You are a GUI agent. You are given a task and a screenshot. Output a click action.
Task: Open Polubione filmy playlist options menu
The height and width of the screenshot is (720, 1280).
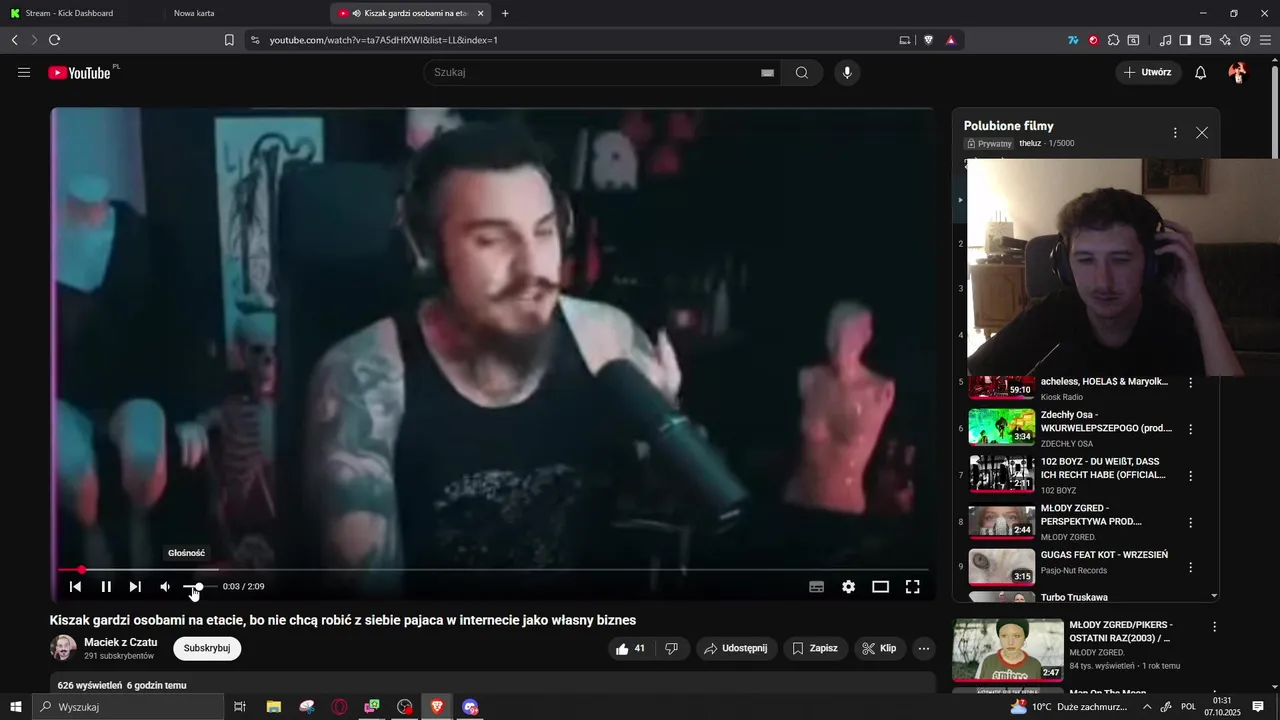(1175, 133)
